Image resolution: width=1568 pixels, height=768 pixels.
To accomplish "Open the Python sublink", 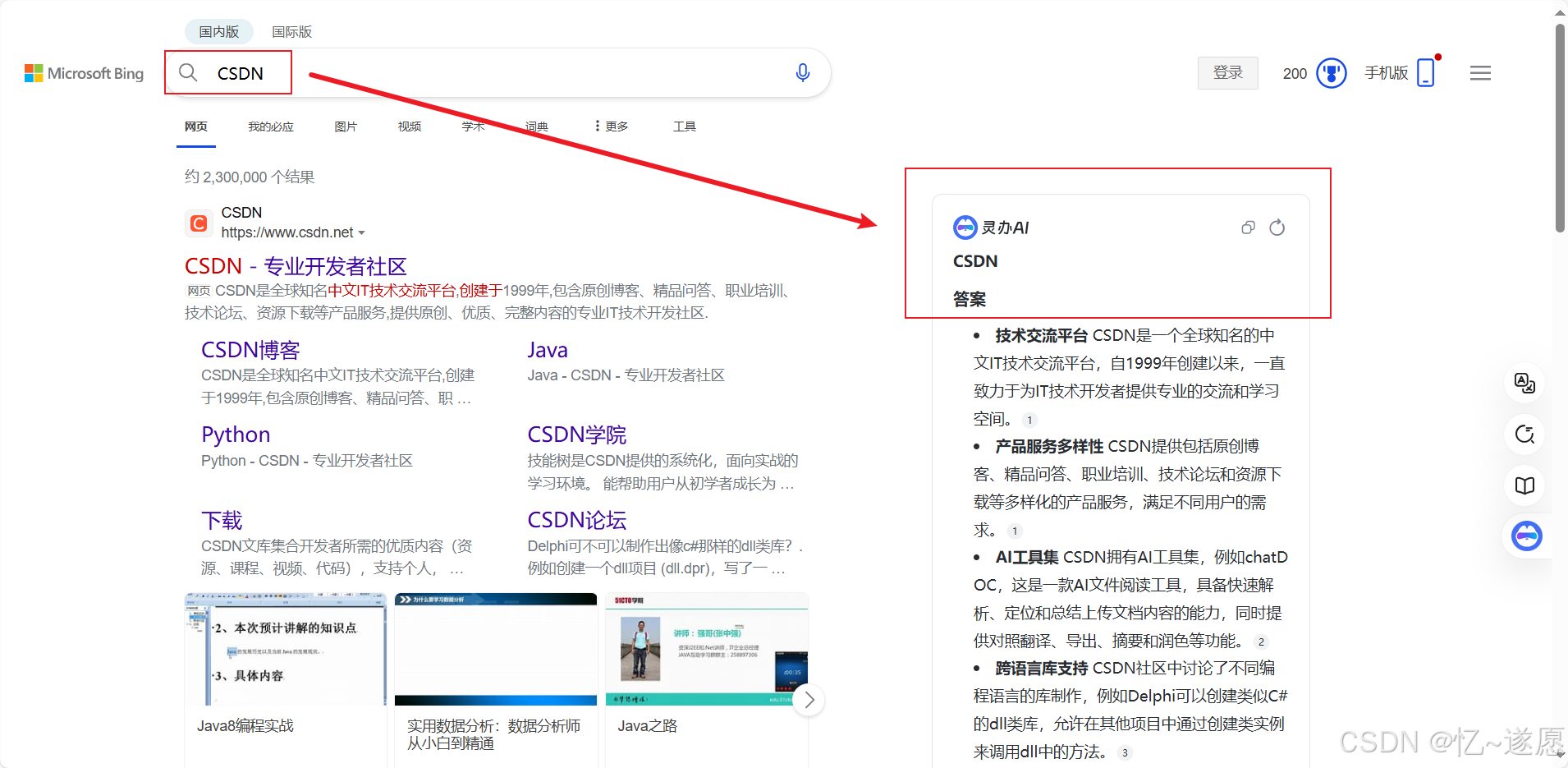I will coord(236,435).
